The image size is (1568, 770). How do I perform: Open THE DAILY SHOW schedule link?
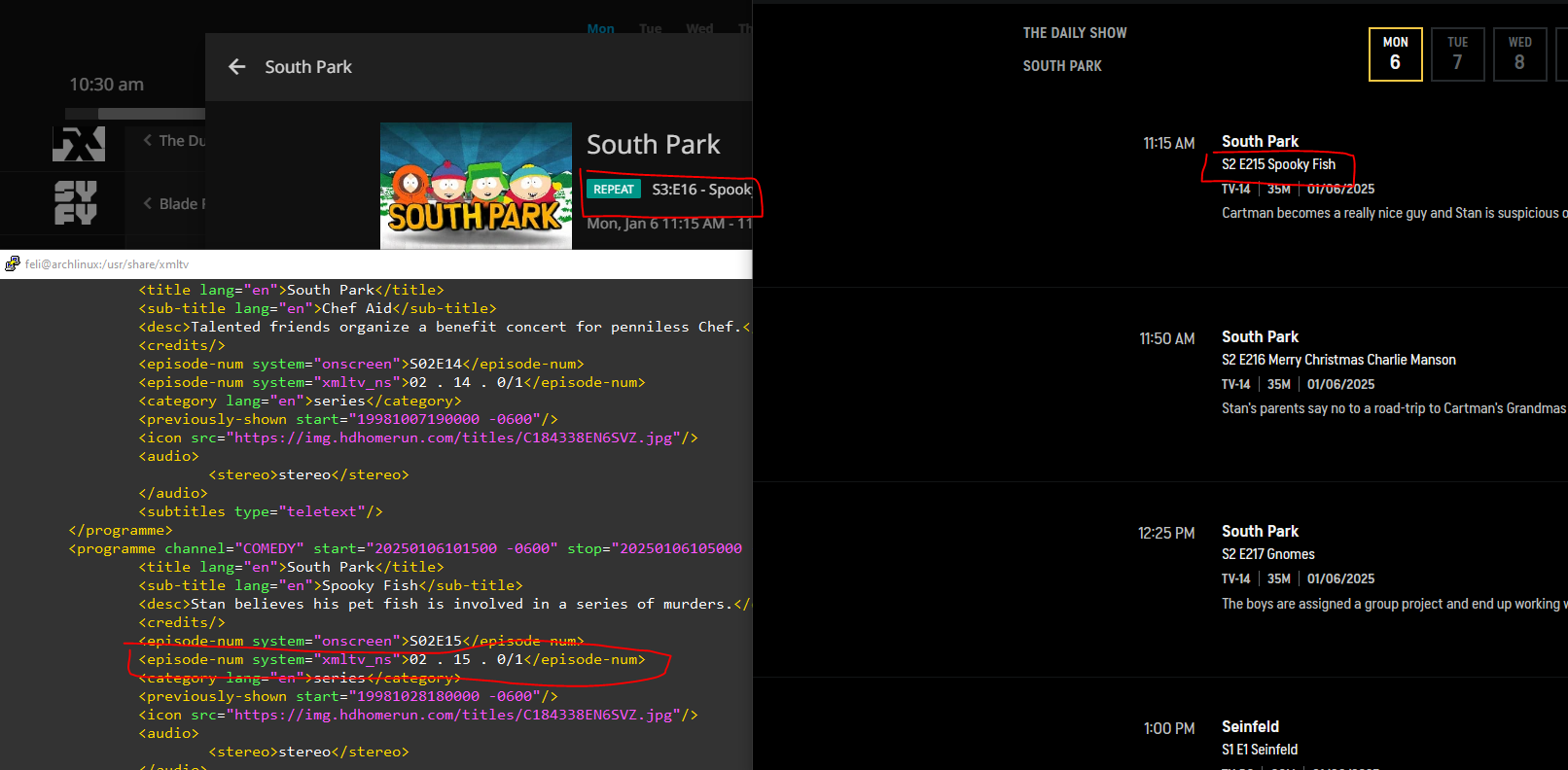click(1074, 33)
